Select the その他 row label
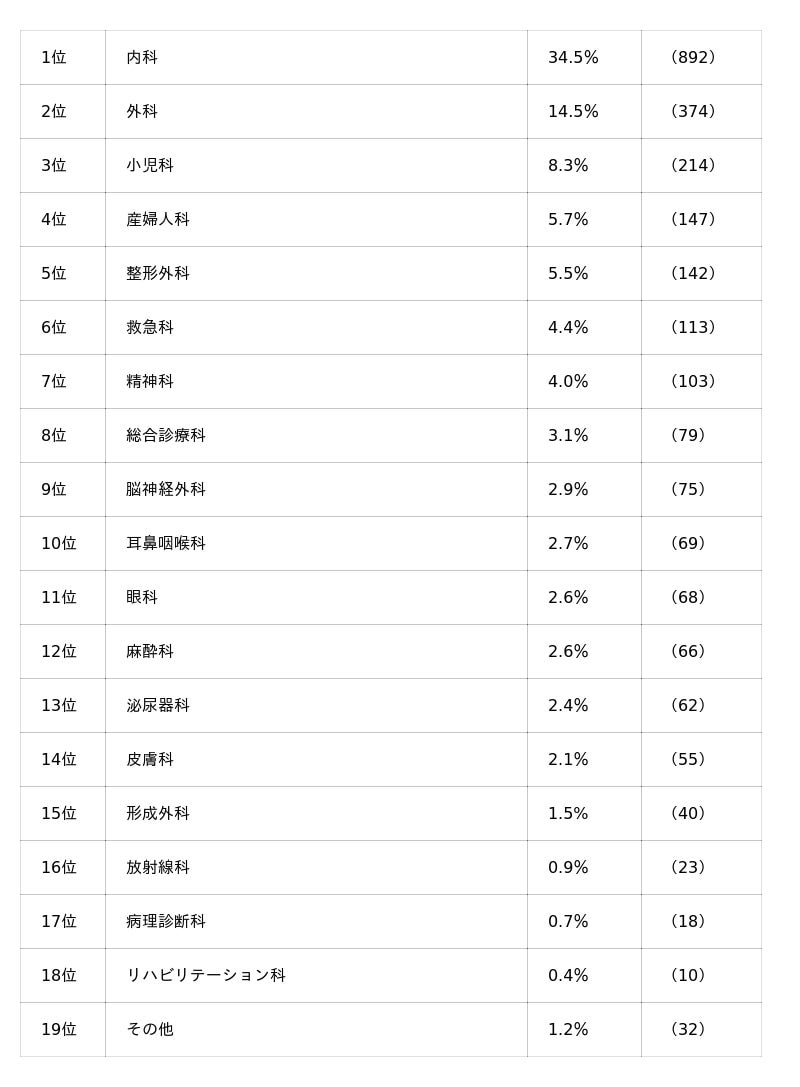The height and width of the screenshot is (1087, 800). (x=150, y=1030)
